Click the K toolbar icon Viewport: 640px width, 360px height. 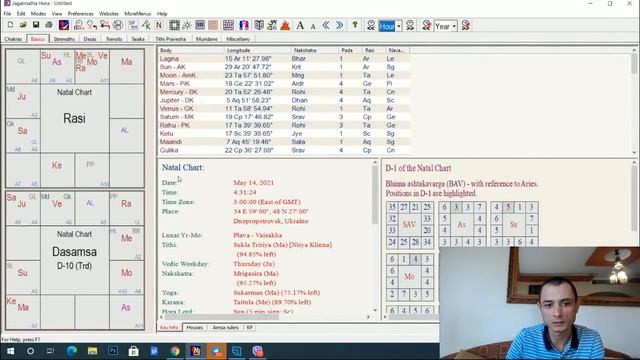point(146,25)
